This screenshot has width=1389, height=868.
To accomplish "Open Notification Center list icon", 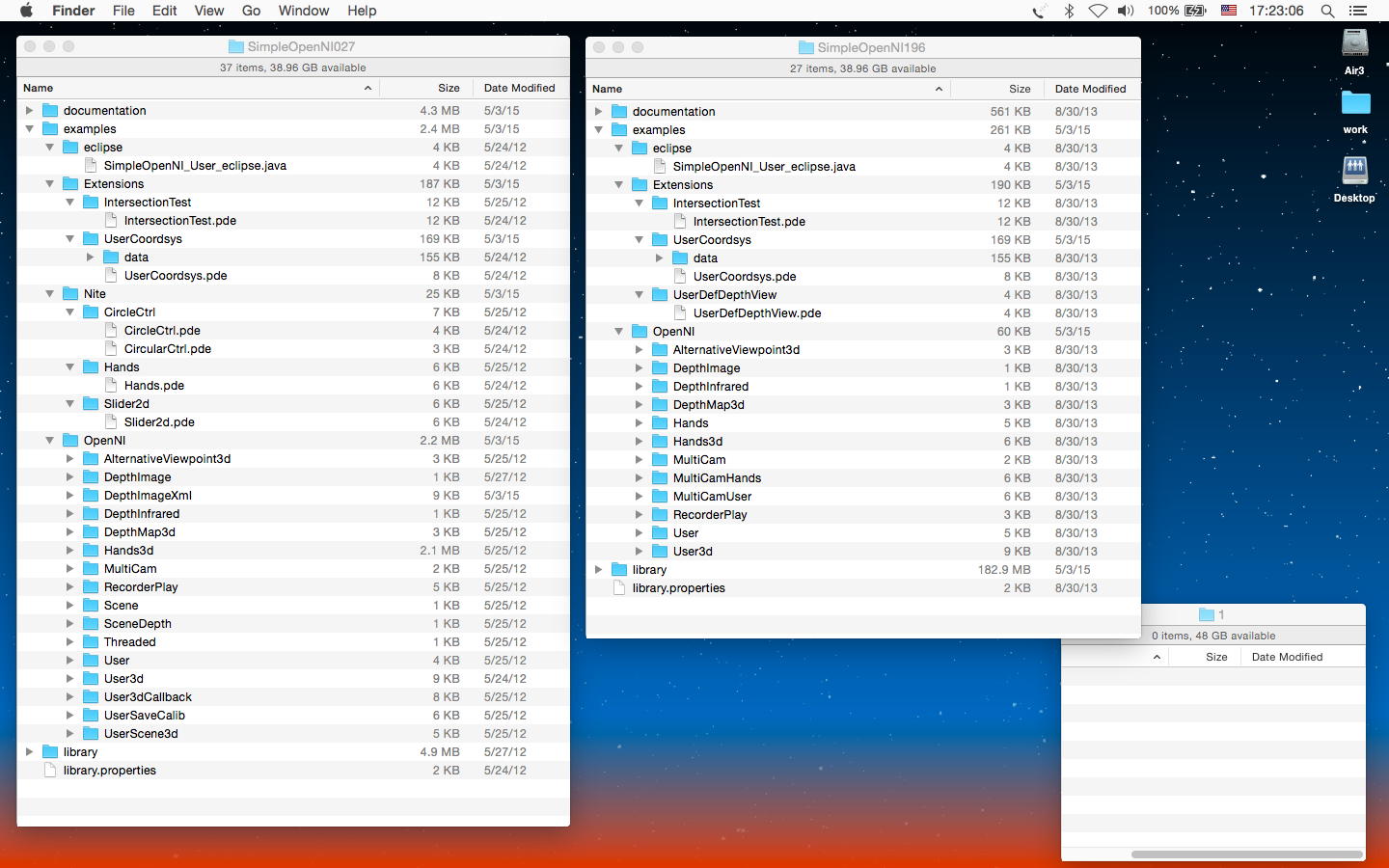I will 1358,11.
